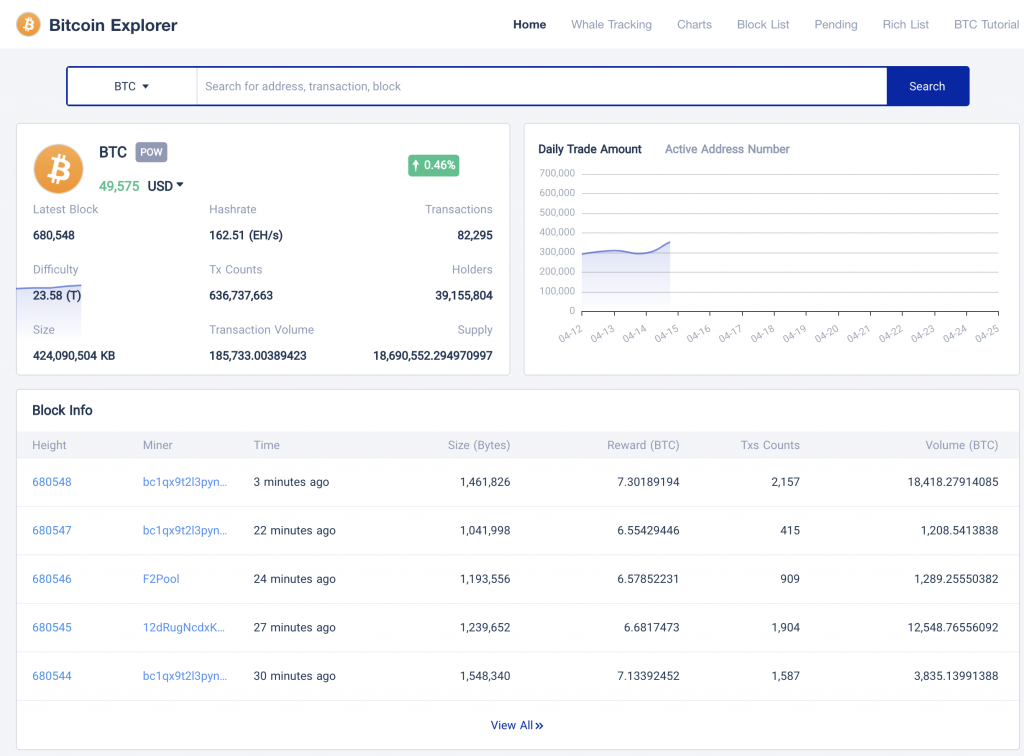Click the 04-15 date label on chart

[x=666, y=334]
